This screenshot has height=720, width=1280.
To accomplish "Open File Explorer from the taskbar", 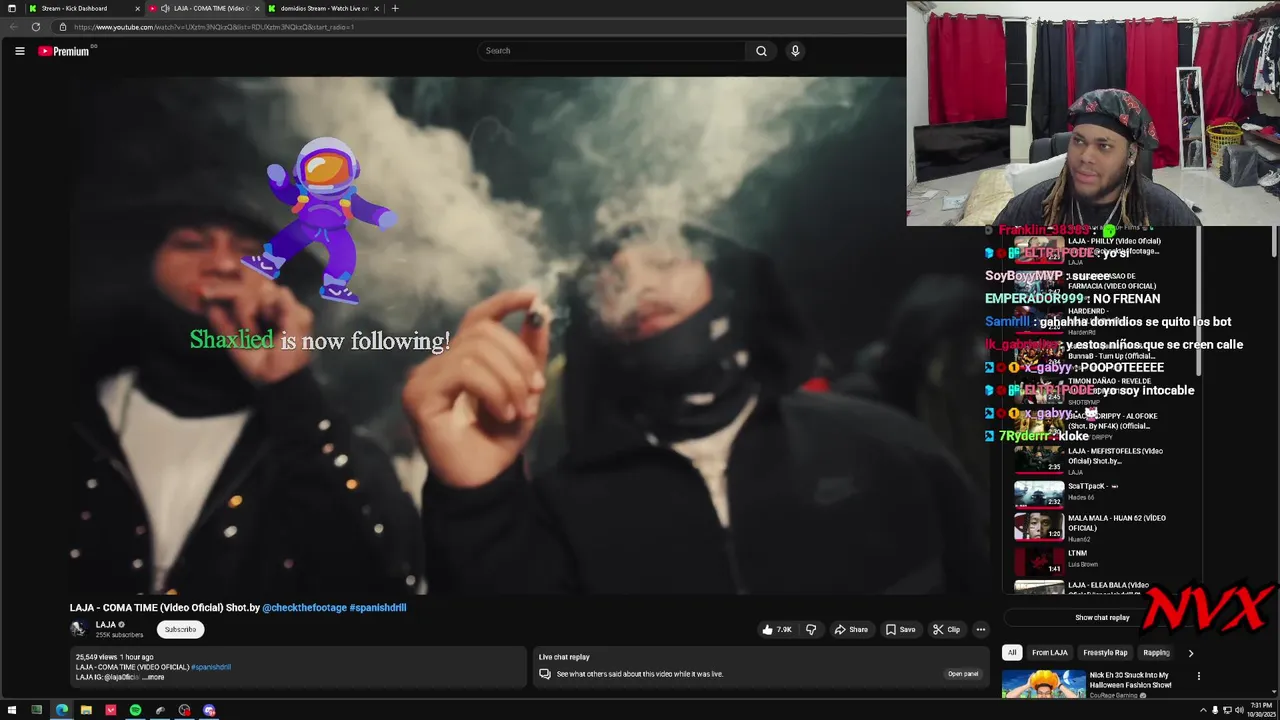I will [86, 710].
